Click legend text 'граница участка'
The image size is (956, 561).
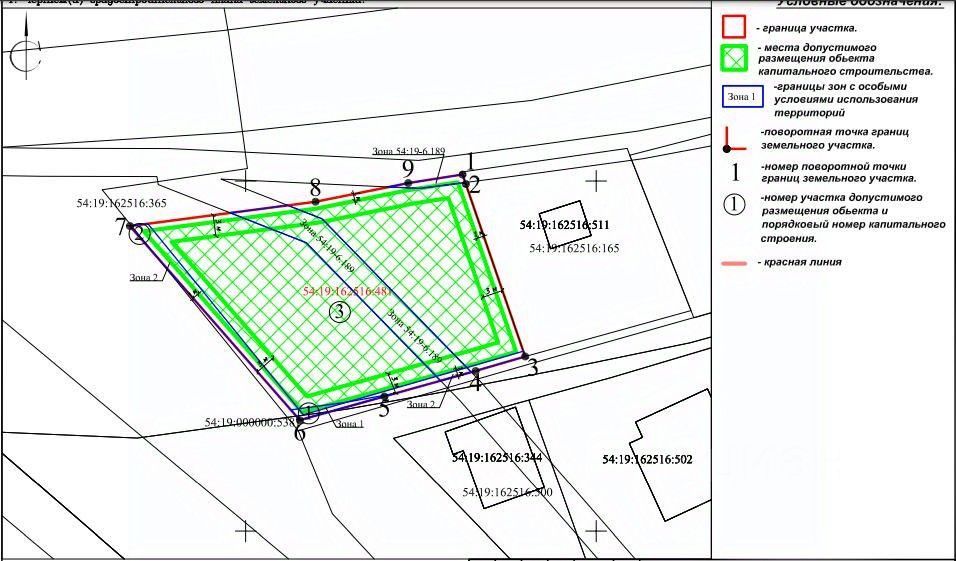pyautogui.click(x=807, y=28)
